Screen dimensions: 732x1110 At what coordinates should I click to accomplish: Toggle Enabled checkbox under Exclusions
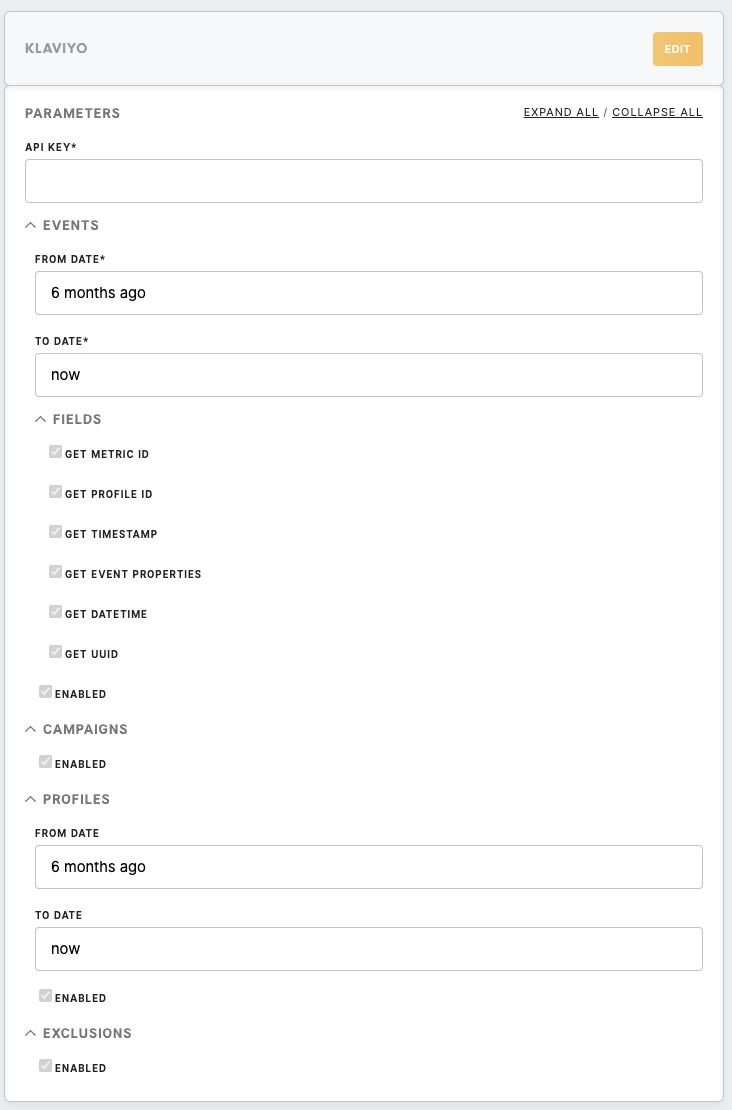45,1065
